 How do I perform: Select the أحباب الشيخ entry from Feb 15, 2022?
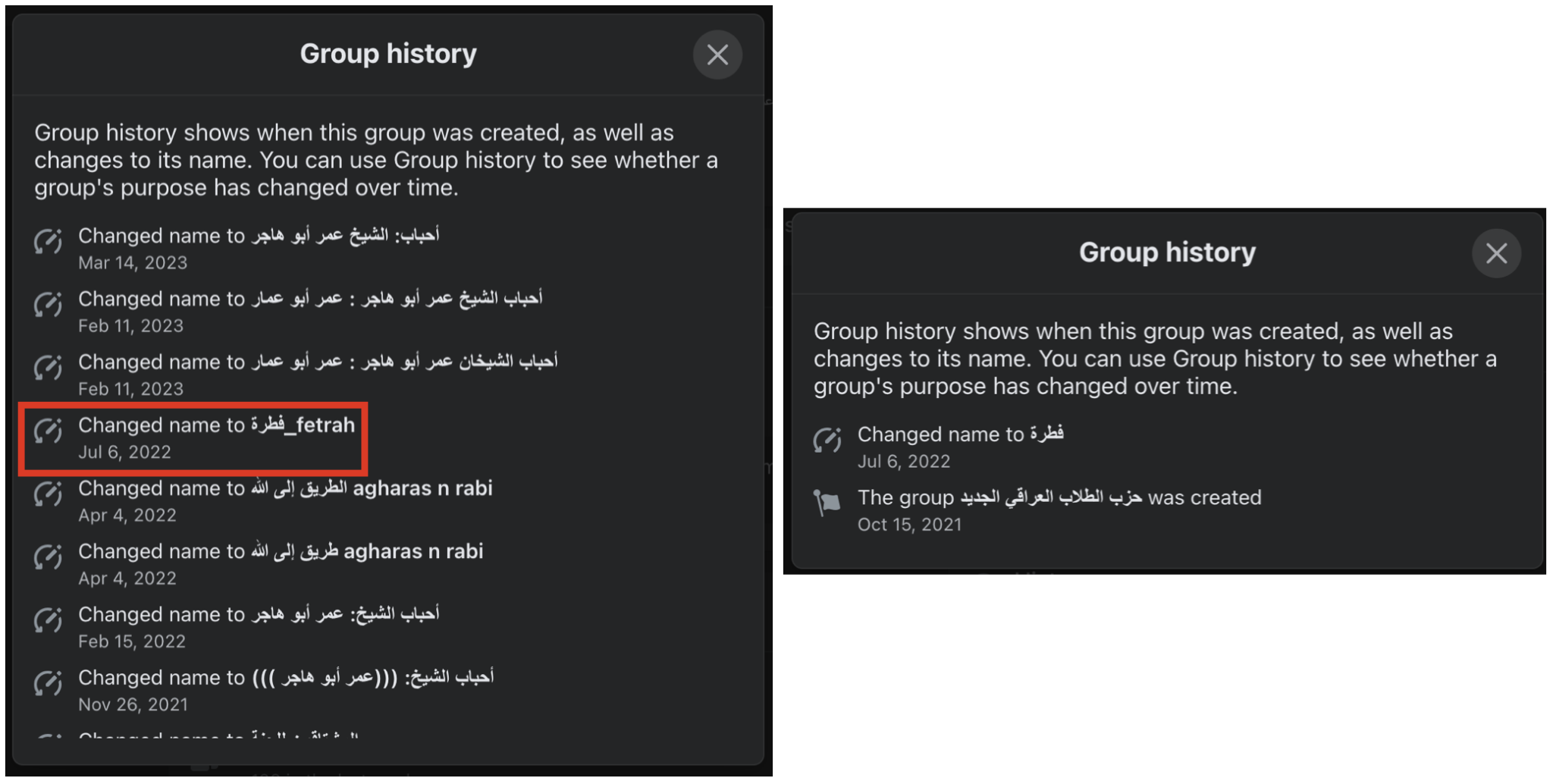258,614
